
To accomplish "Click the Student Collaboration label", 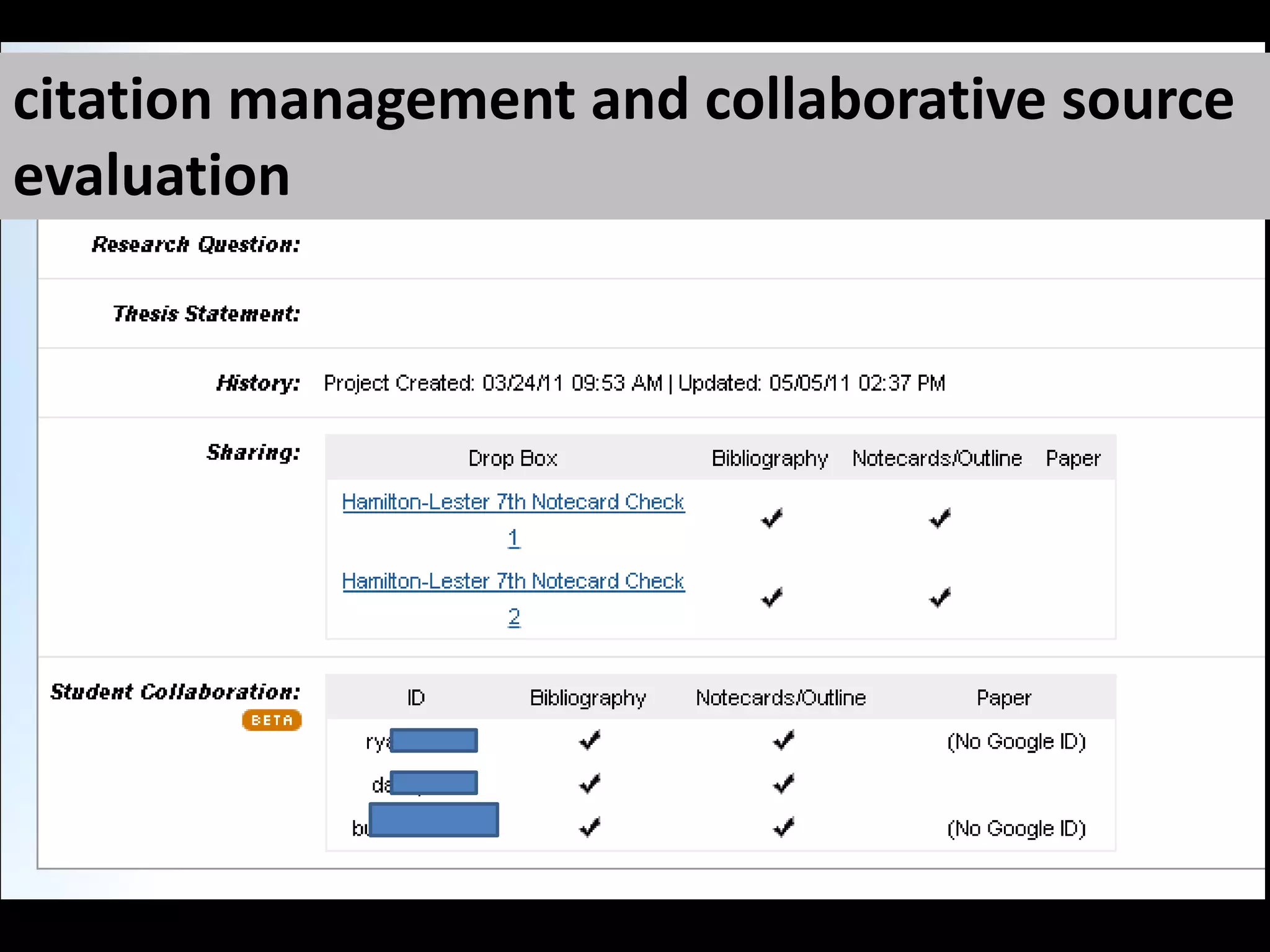I will click(x=175, y=692).
